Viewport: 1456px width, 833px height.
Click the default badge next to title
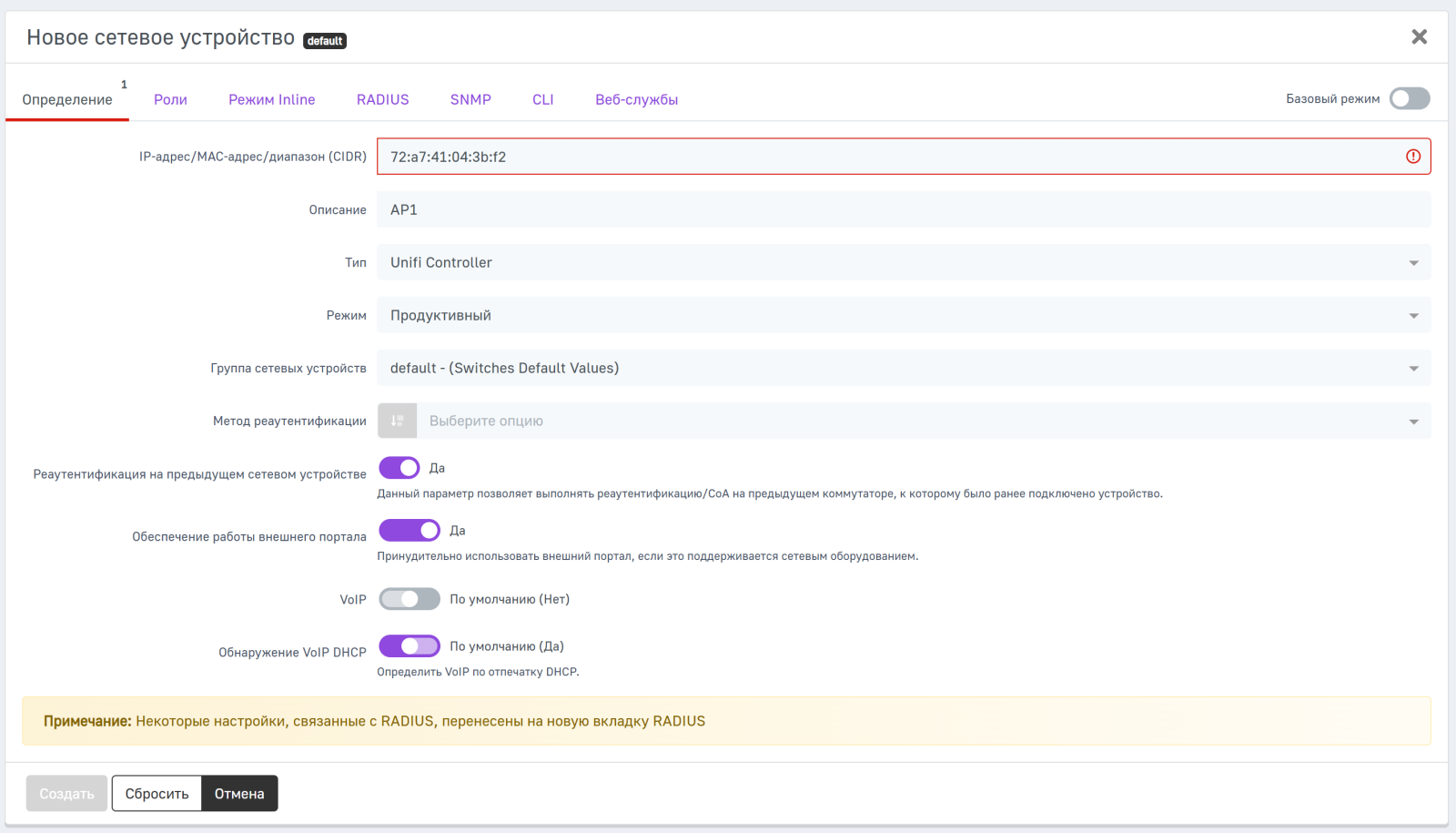[x=325, y=41]
